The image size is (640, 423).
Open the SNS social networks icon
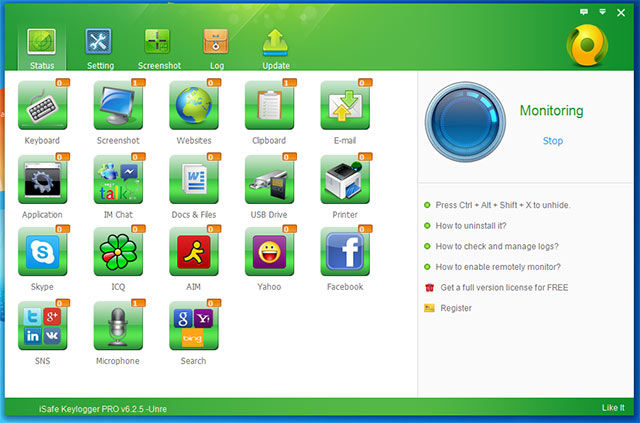point(42,326)
